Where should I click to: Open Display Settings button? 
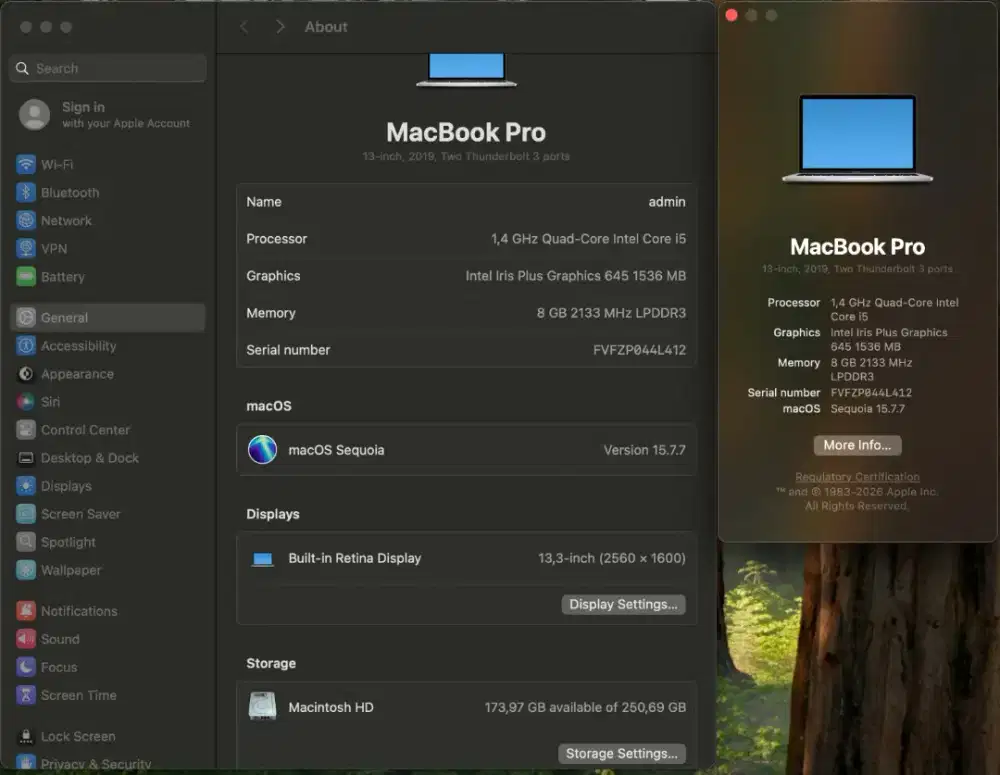(623, 604)
